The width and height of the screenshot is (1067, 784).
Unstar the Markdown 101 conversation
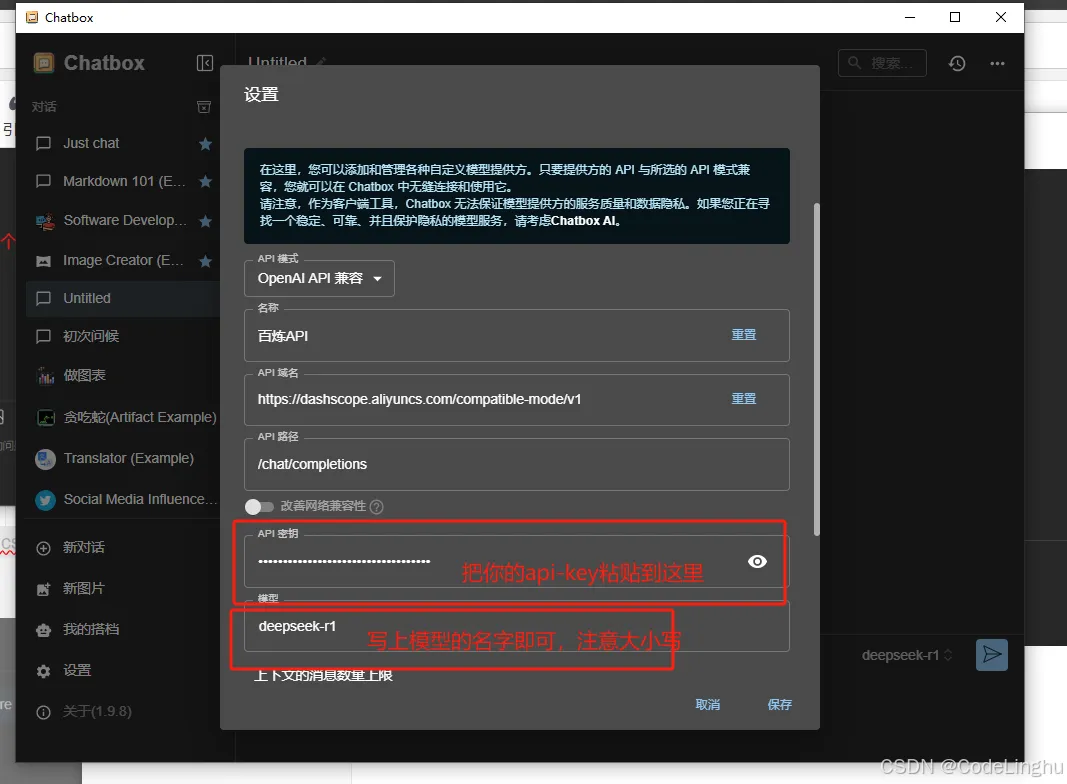206,182
